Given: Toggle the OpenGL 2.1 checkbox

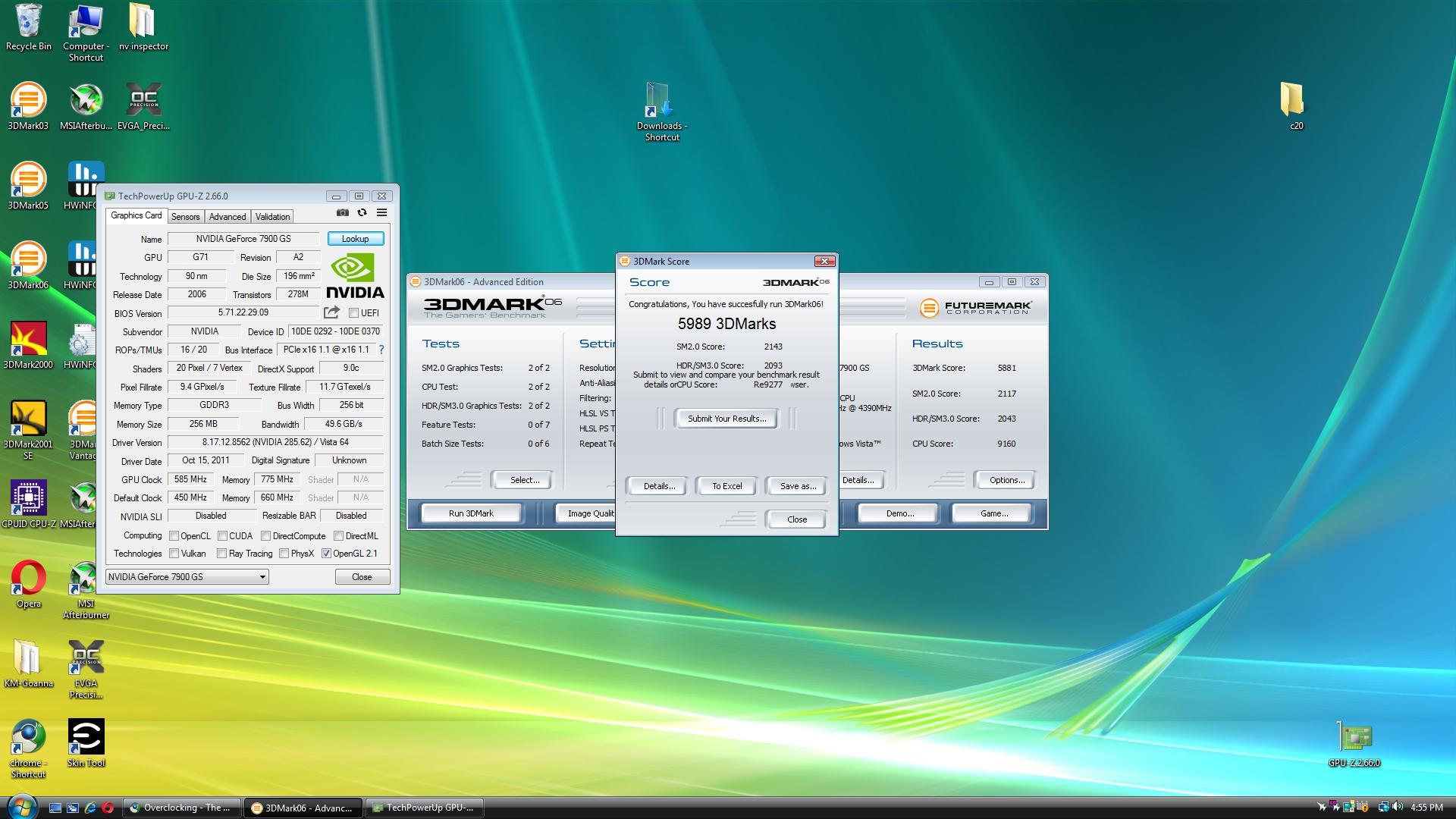Looking at the screenshot, I should [326, 554].
